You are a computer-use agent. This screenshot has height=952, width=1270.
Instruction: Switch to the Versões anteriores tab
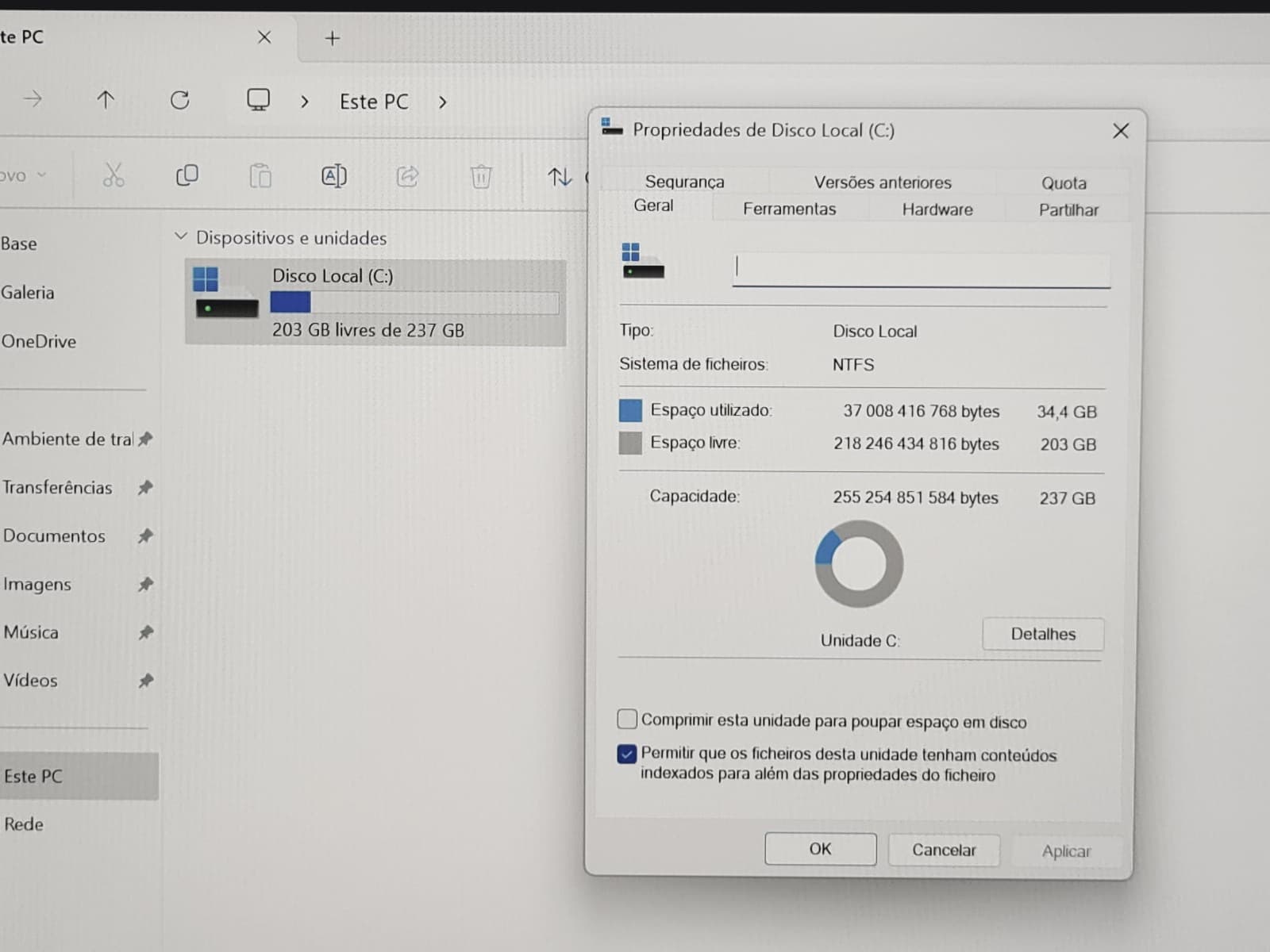(x=883, y=182)
